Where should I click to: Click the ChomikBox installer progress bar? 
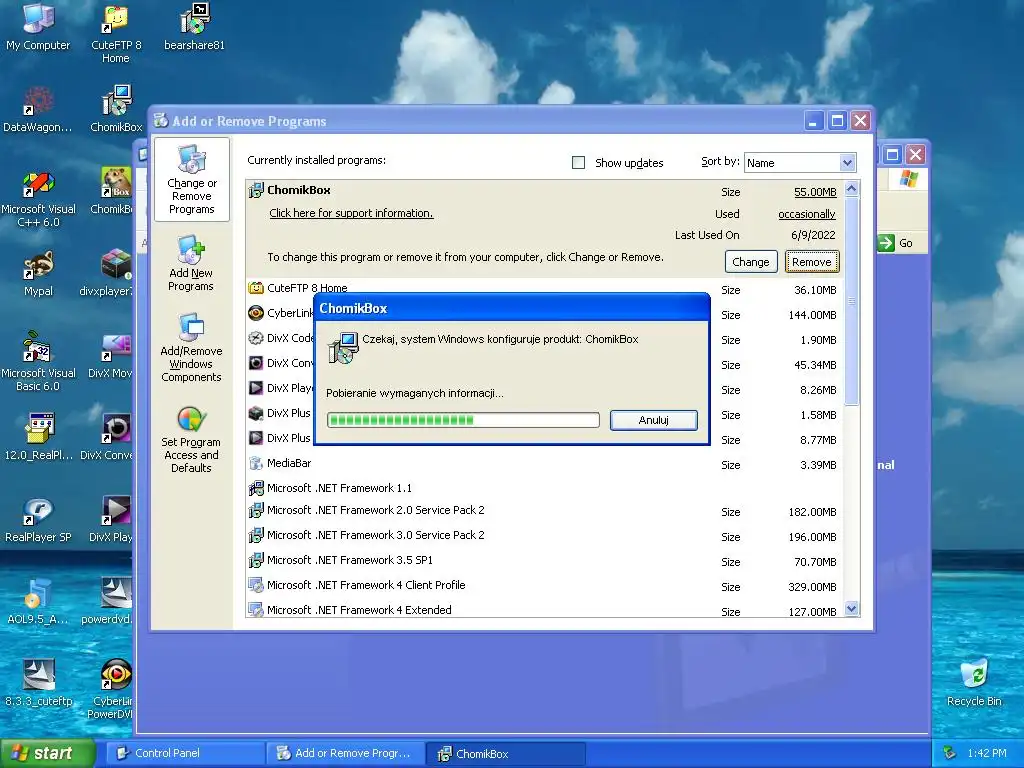pos(463,420)
